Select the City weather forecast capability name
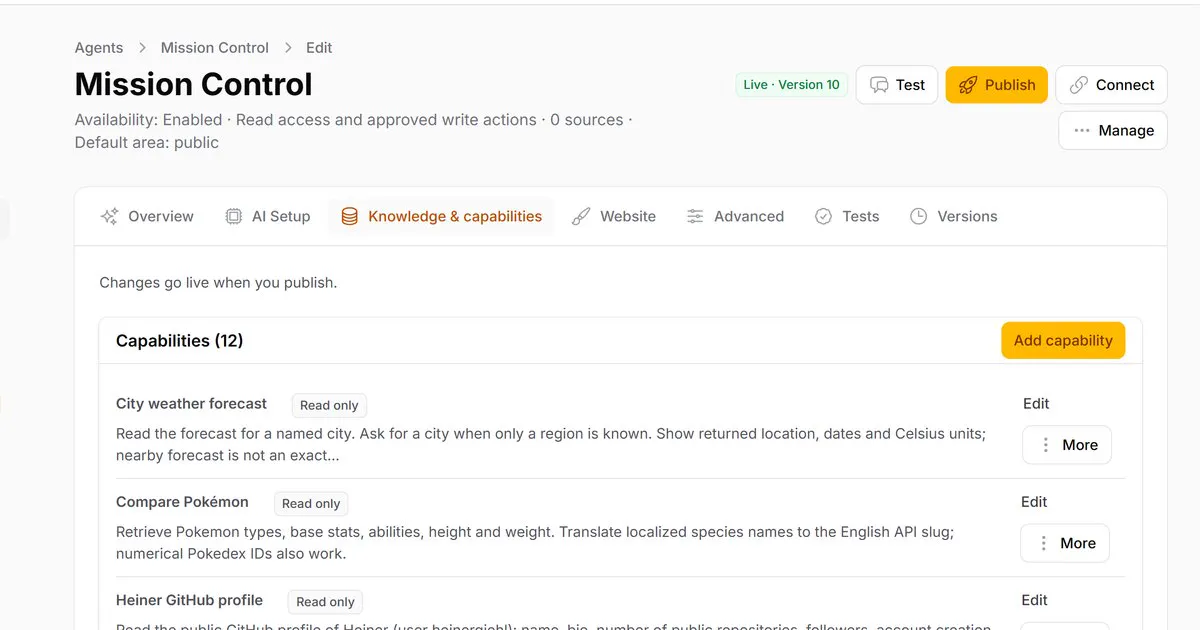This screenshot has height=630, width=1200. click(x=191, y=404)
